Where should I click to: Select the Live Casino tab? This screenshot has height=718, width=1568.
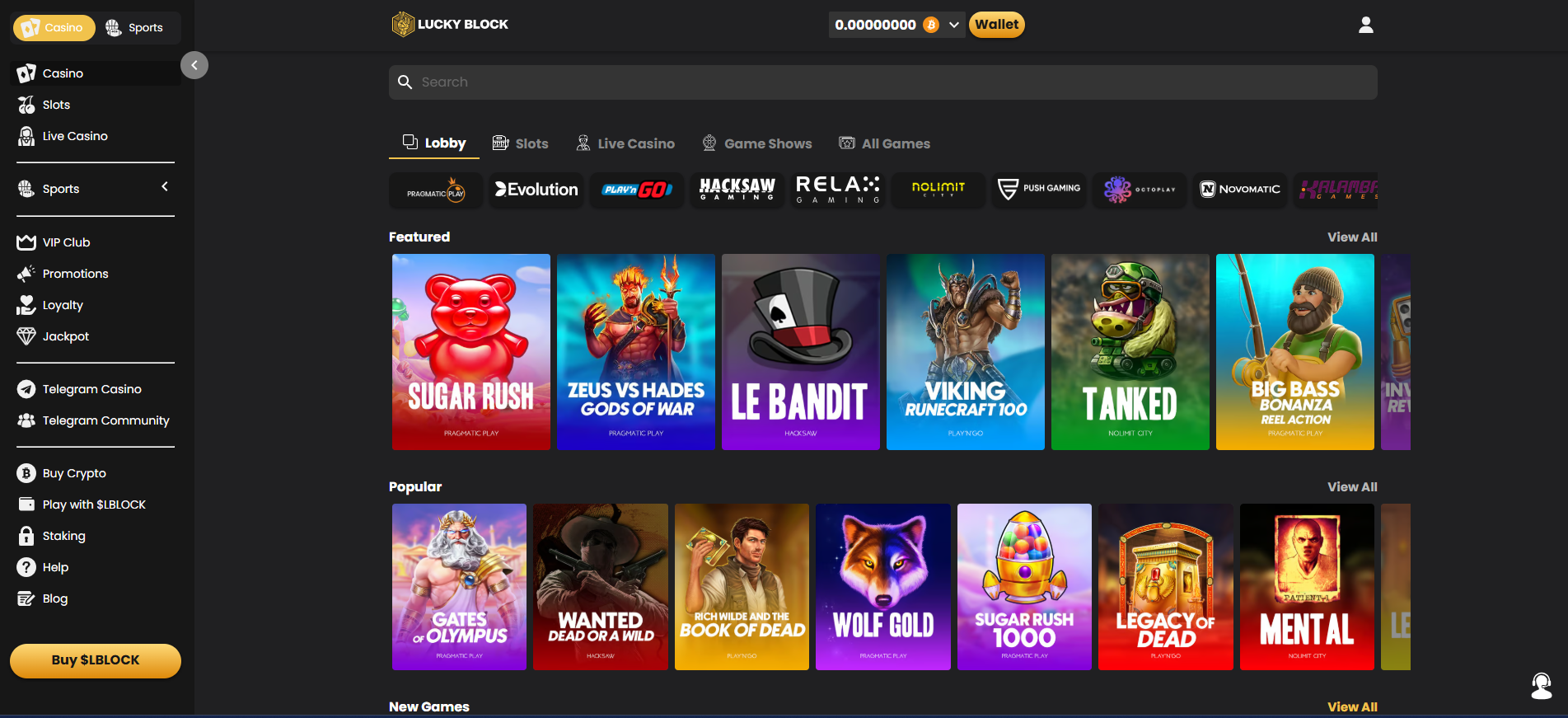(x=625, y=143)
